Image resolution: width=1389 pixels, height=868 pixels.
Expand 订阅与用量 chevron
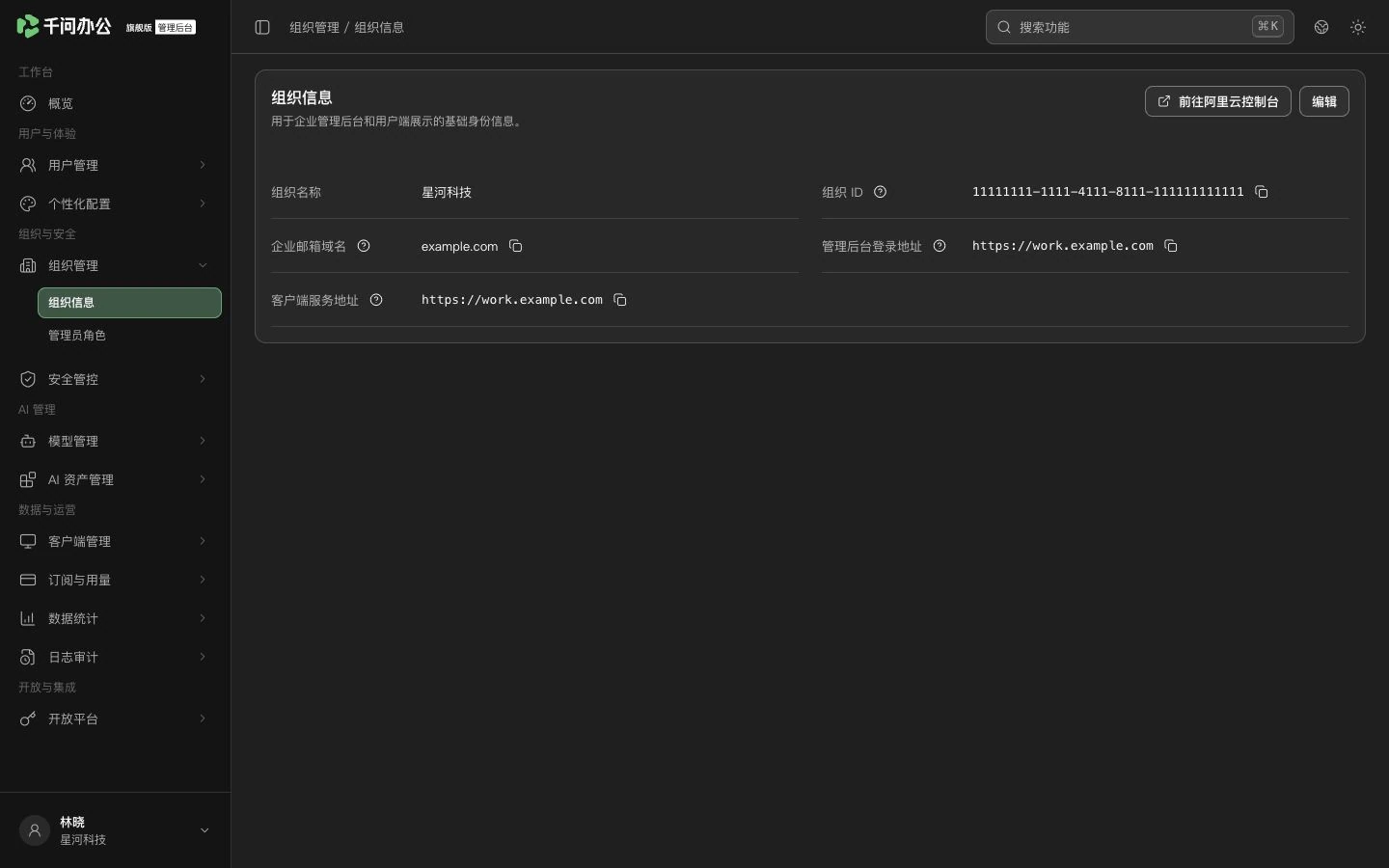pos(203,580)
